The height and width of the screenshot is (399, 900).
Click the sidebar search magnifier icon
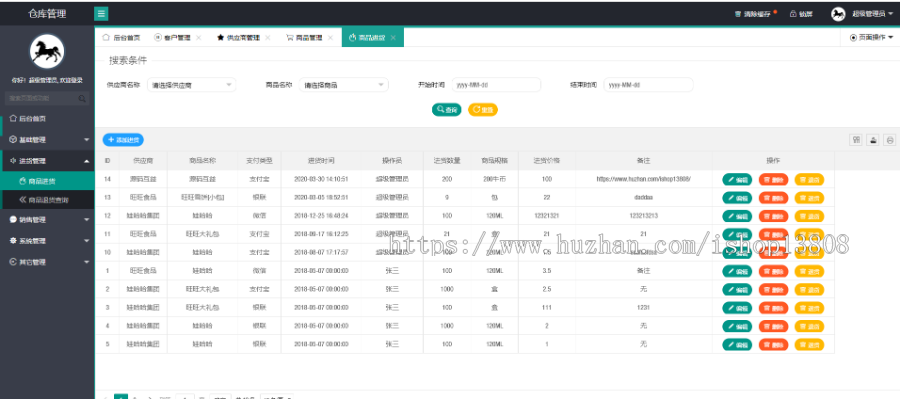point(82,99)
